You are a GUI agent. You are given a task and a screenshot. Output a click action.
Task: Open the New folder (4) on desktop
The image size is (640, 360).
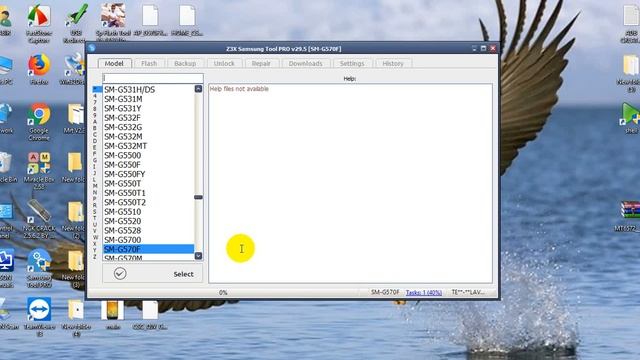[x=76, y=318]
